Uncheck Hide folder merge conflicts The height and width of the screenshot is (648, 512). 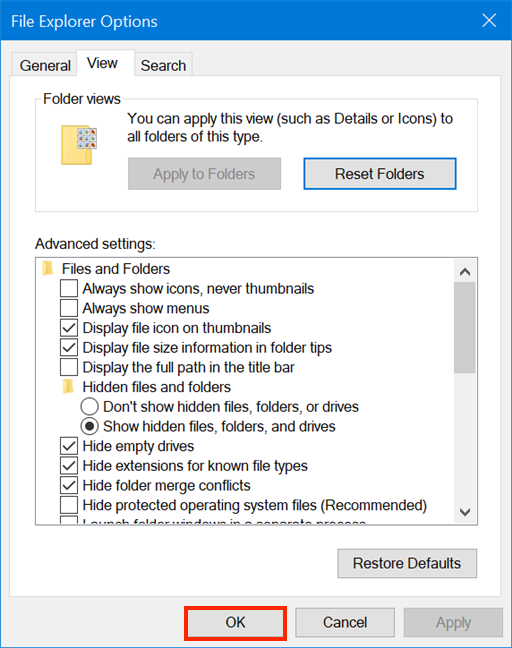[x=69, y=486]
